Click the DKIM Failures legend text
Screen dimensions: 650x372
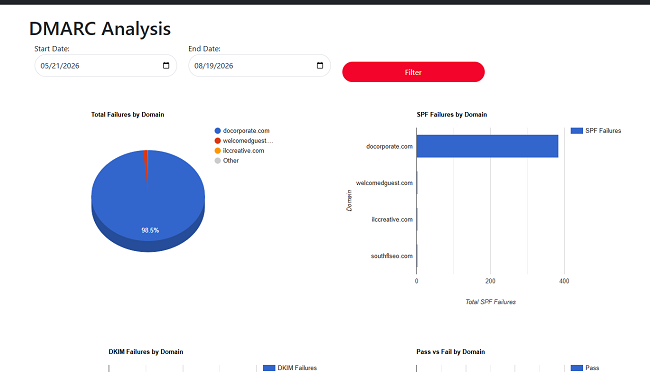297,368
